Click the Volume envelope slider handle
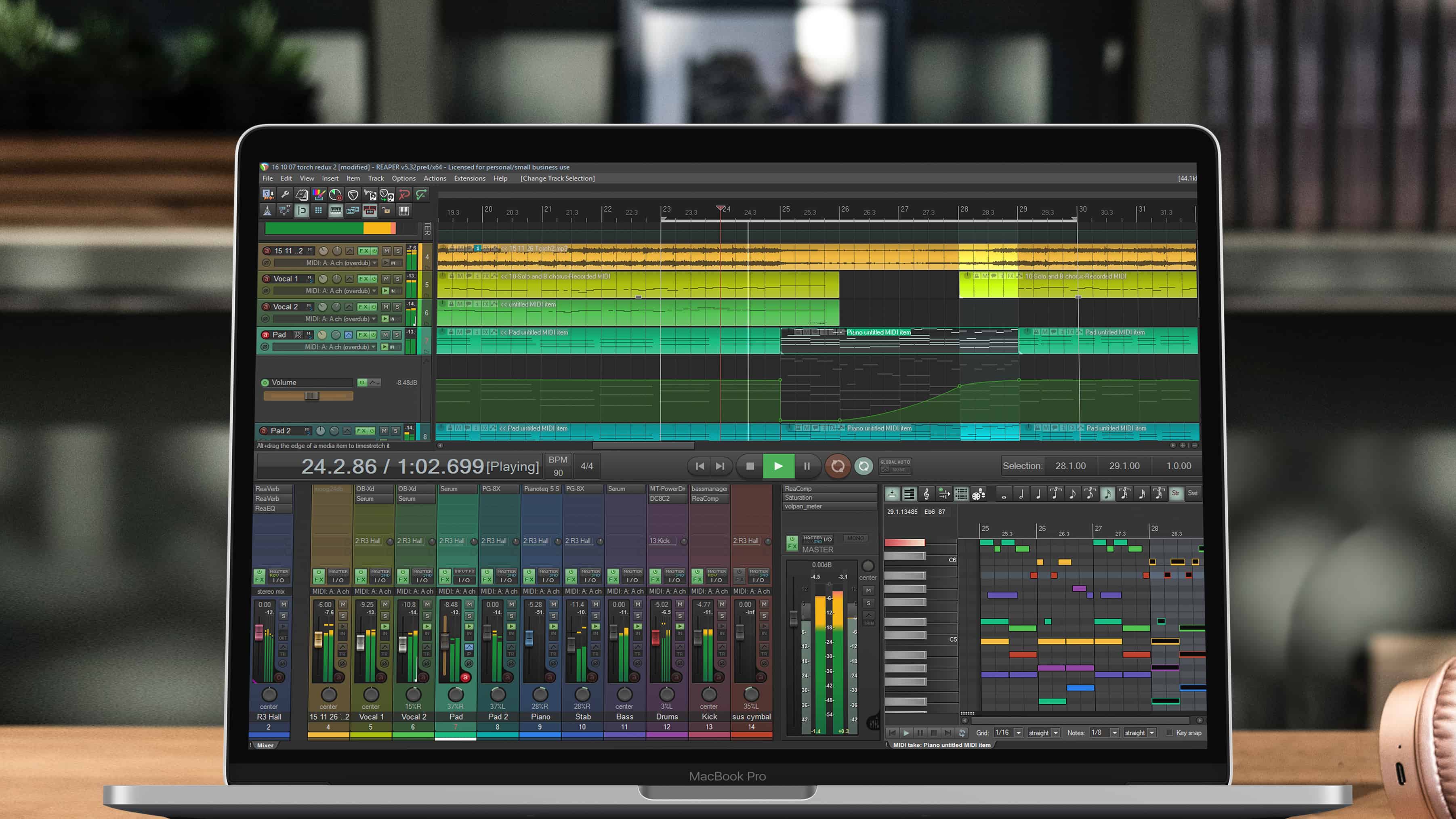 coord(311,396)
